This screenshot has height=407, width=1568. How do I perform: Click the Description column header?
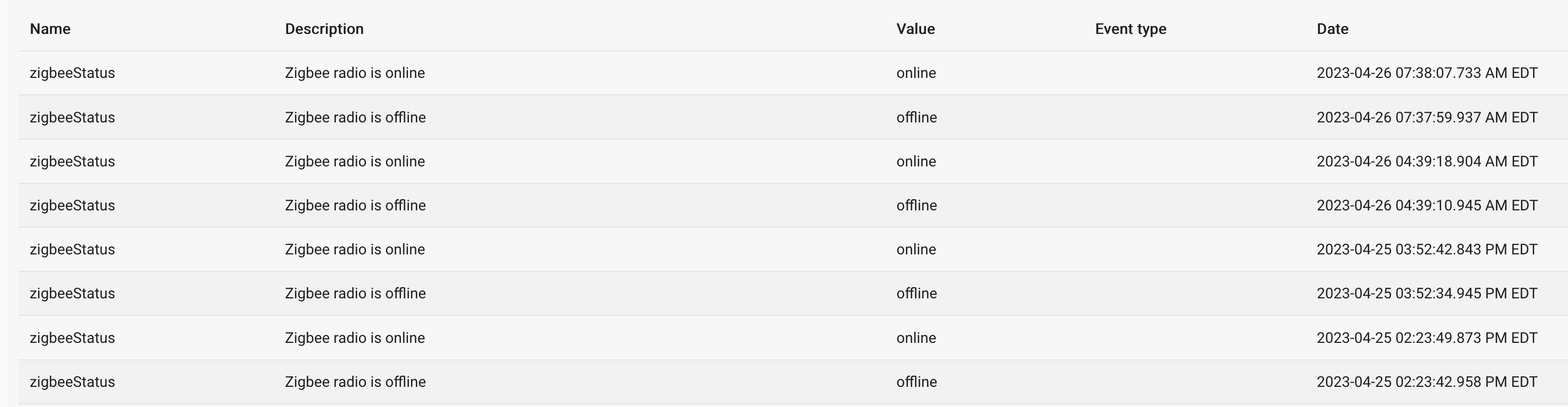[x=324, y=29]
